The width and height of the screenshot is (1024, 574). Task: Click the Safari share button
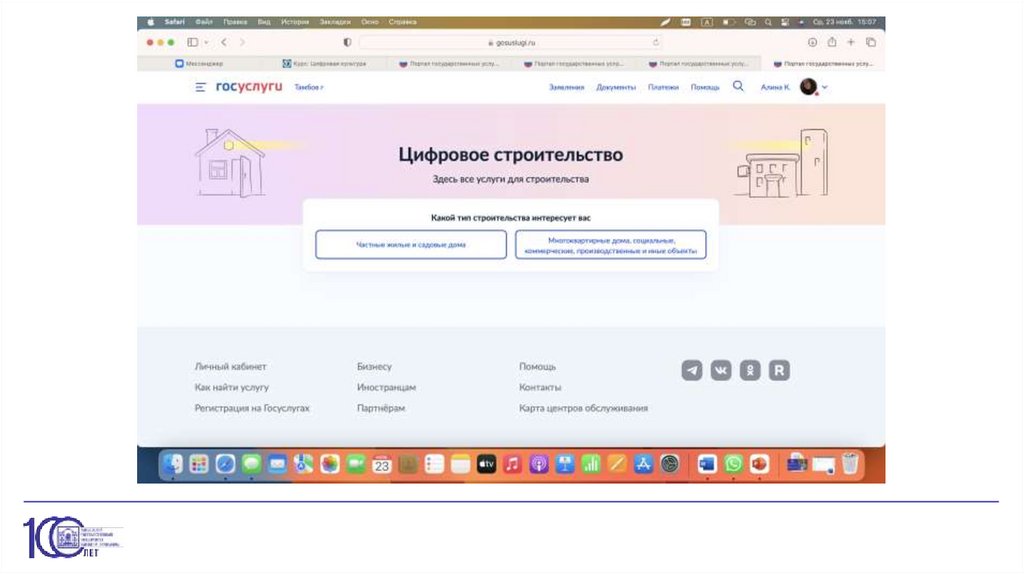click(x=832, y=42)
